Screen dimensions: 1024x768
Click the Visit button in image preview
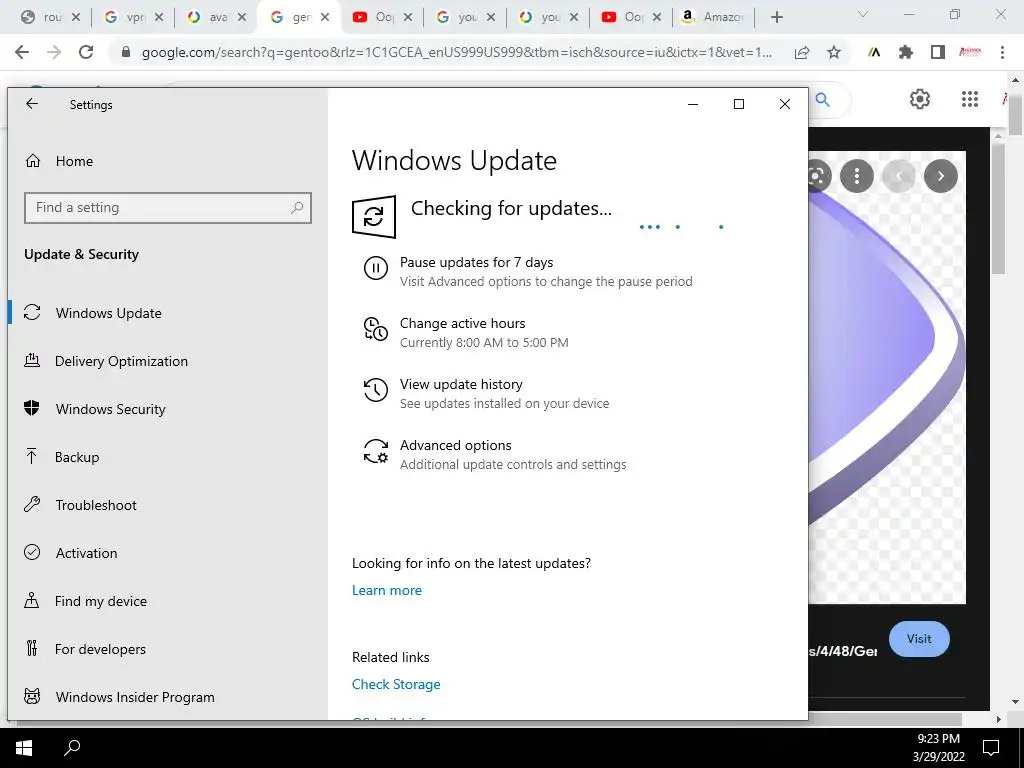coord(919,639)
